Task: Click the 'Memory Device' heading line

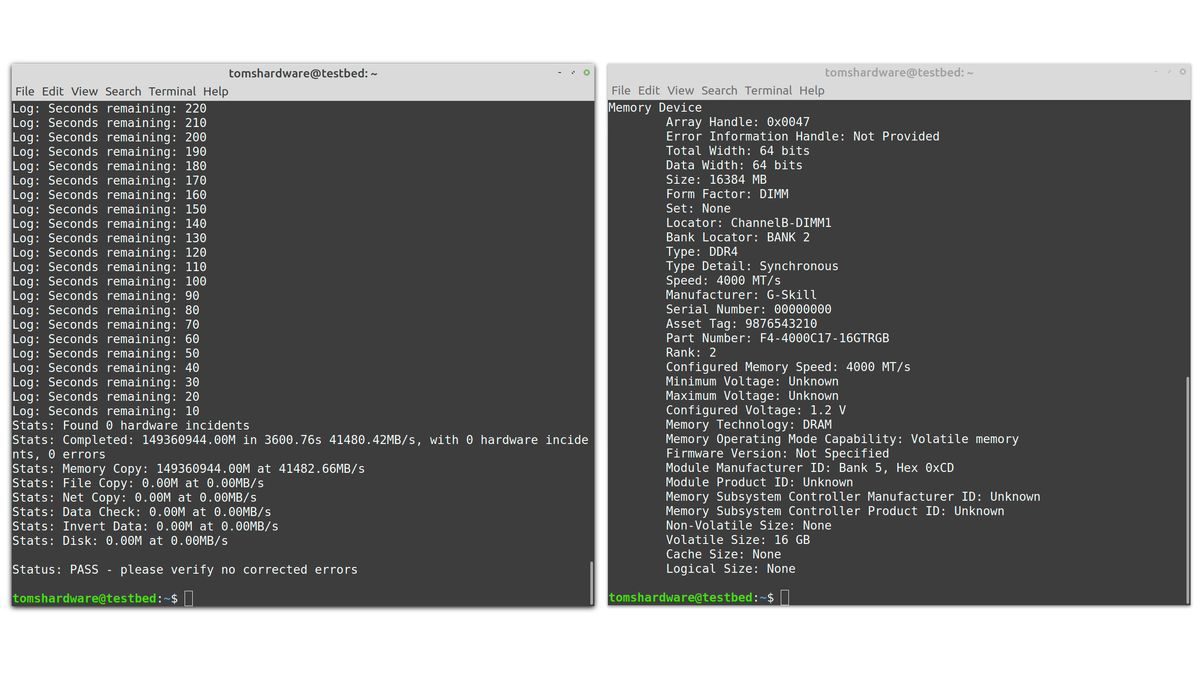Action: 655,108
